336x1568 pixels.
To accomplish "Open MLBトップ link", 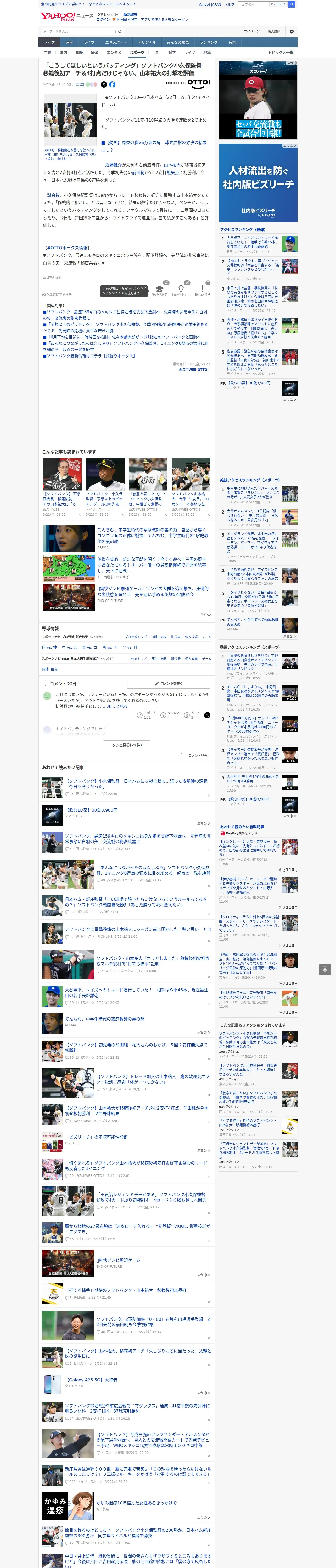I will pyautogui.click(x=138, y=658).
